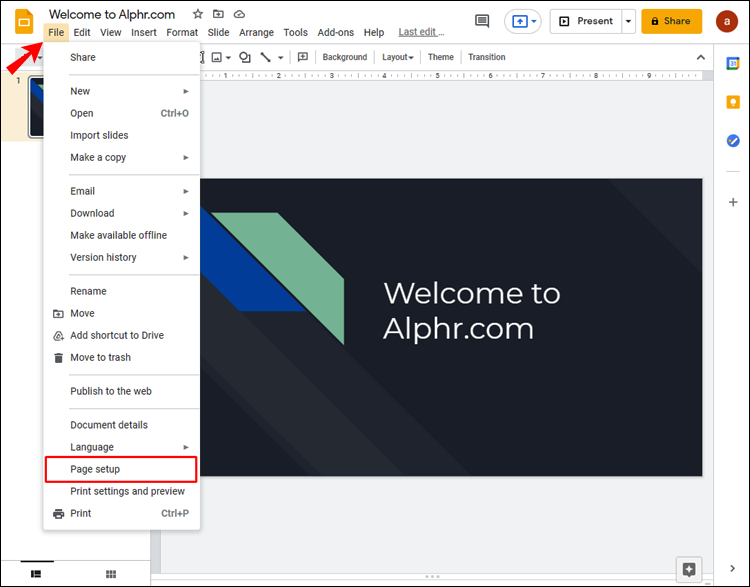
Task: Open the View menu
Action: click(x=110, y=33)
